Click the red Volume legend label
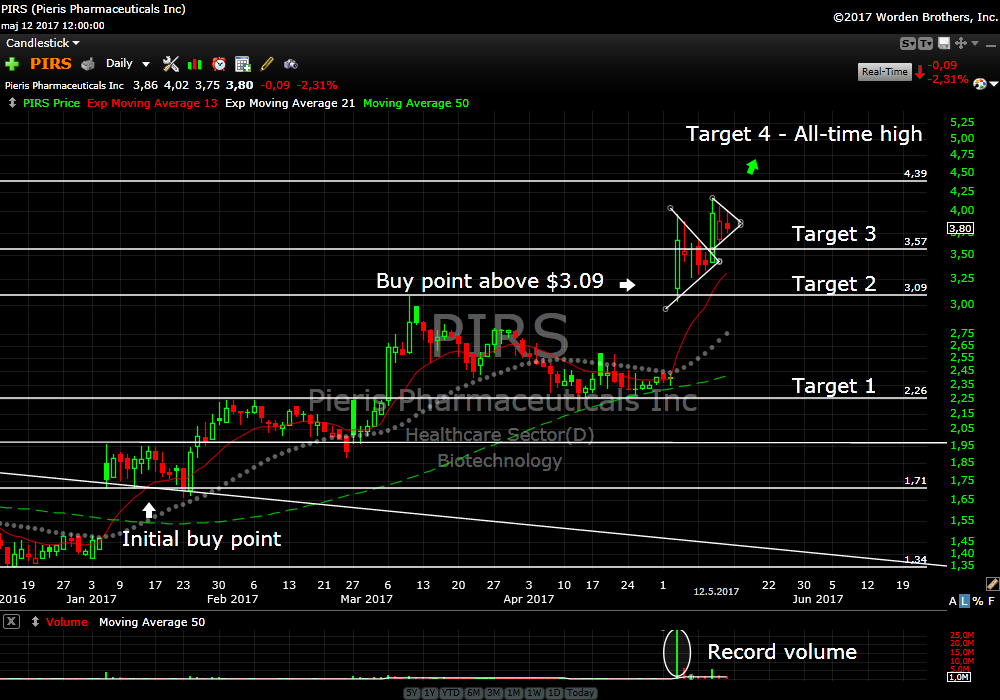 point(66,622)
